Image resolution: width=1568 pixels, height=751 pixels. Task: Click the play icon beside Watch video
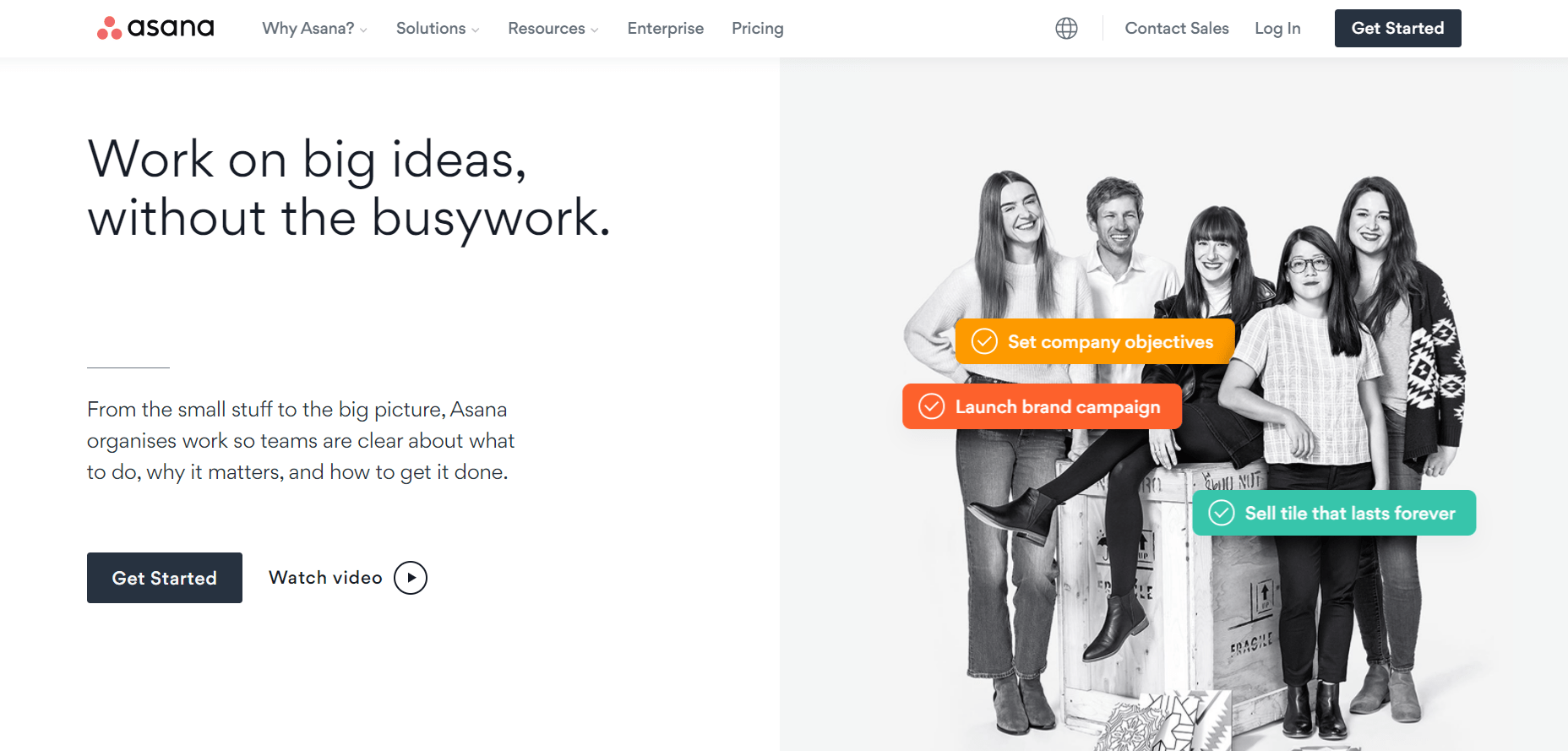pos(411,578)
